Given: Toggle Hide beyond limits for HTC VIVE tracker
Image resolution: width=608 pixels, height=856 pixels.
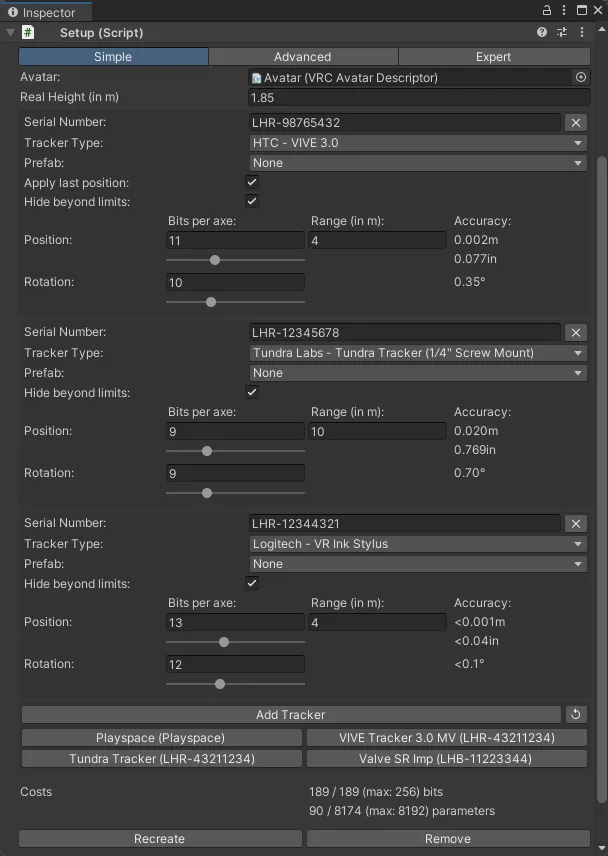Looking at the screenshot, I should pos(252,201).
